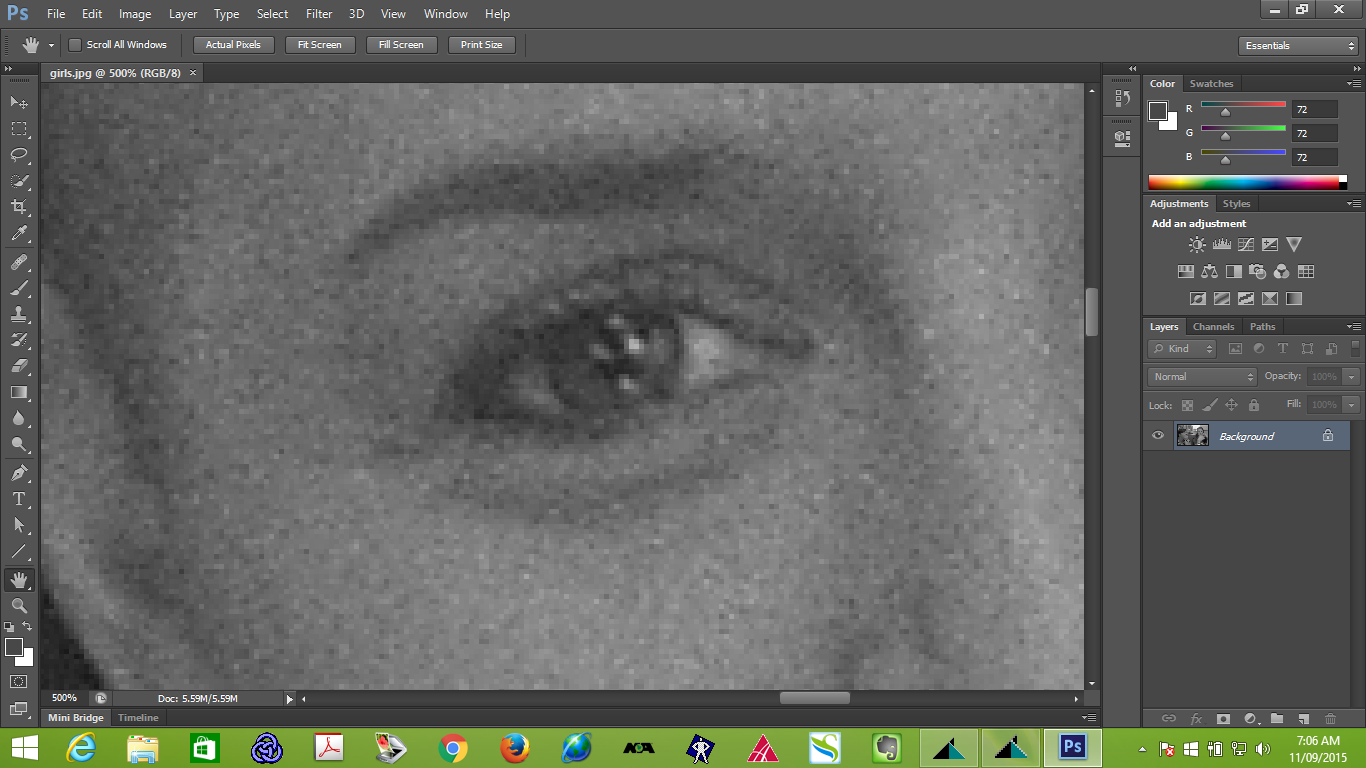
Task: Click the color spectrum ramp
Action: (1243, 182)
